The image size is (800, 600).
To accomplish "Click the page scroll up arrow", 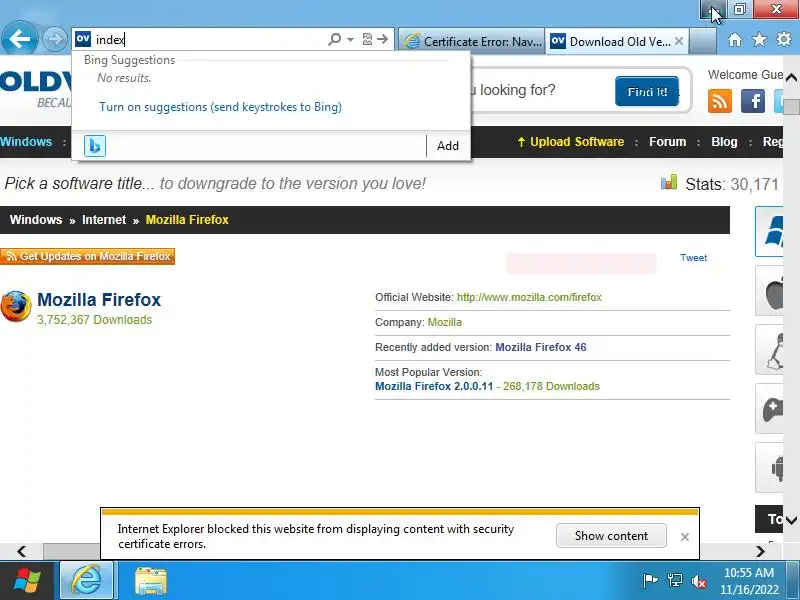I will [791, 78].
